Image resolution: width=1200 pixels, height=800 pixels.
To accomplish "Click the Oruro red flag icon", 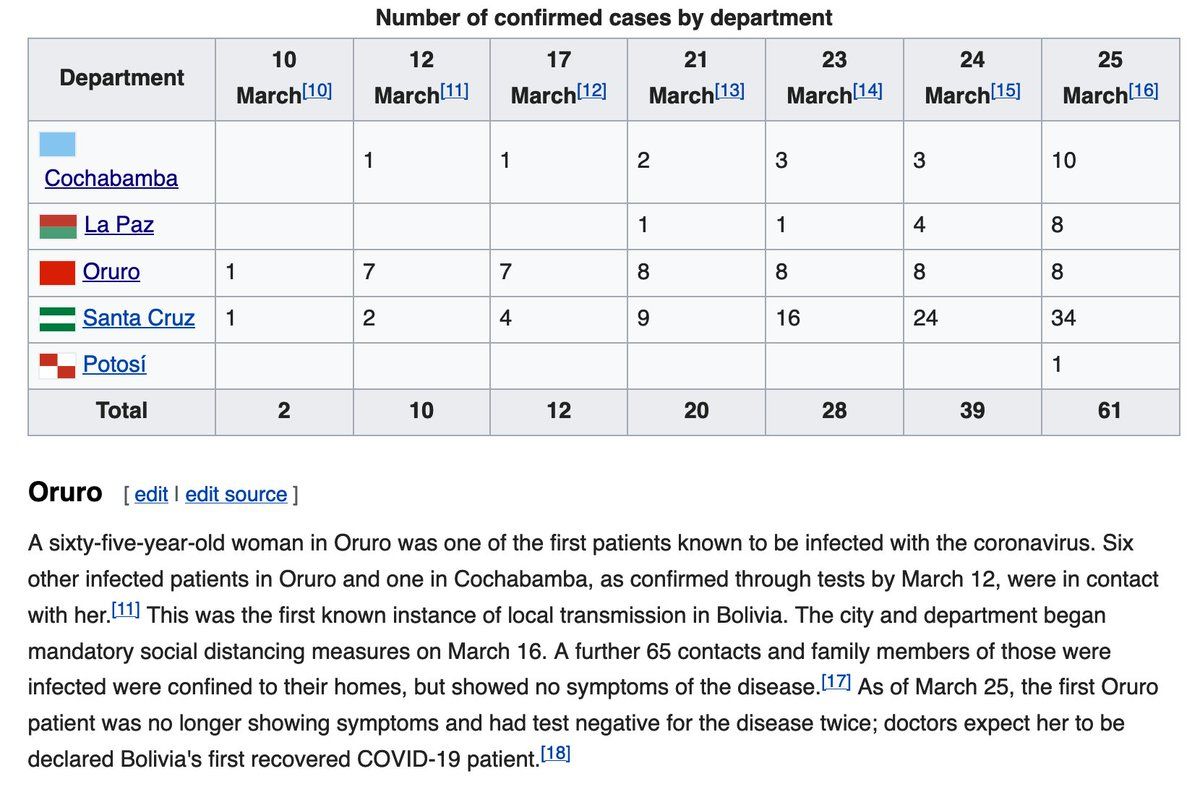I will pos(57,272).
